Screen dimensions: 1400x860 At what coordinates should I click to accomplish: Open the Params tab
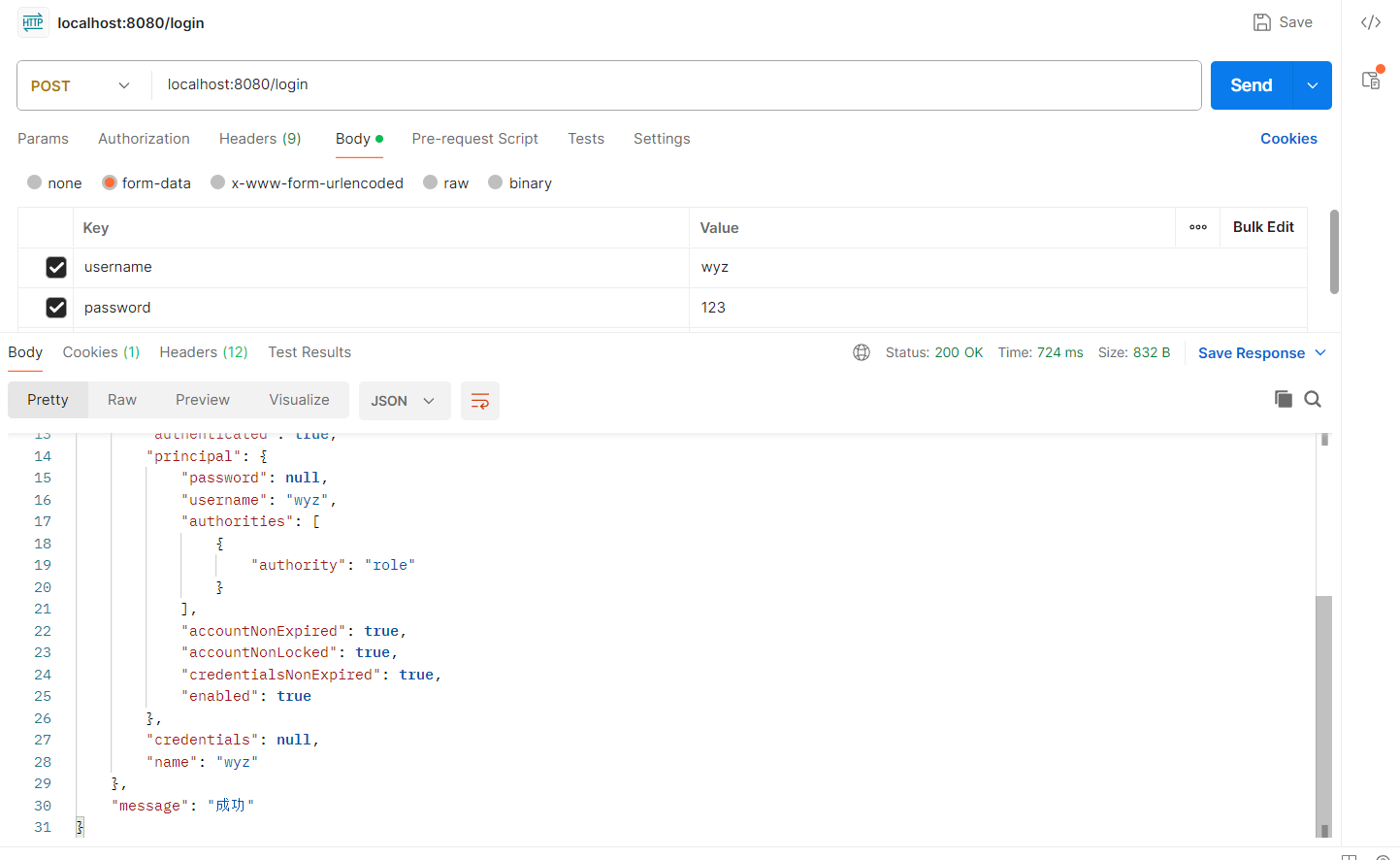pyautogui.click(x=43, y=139)
